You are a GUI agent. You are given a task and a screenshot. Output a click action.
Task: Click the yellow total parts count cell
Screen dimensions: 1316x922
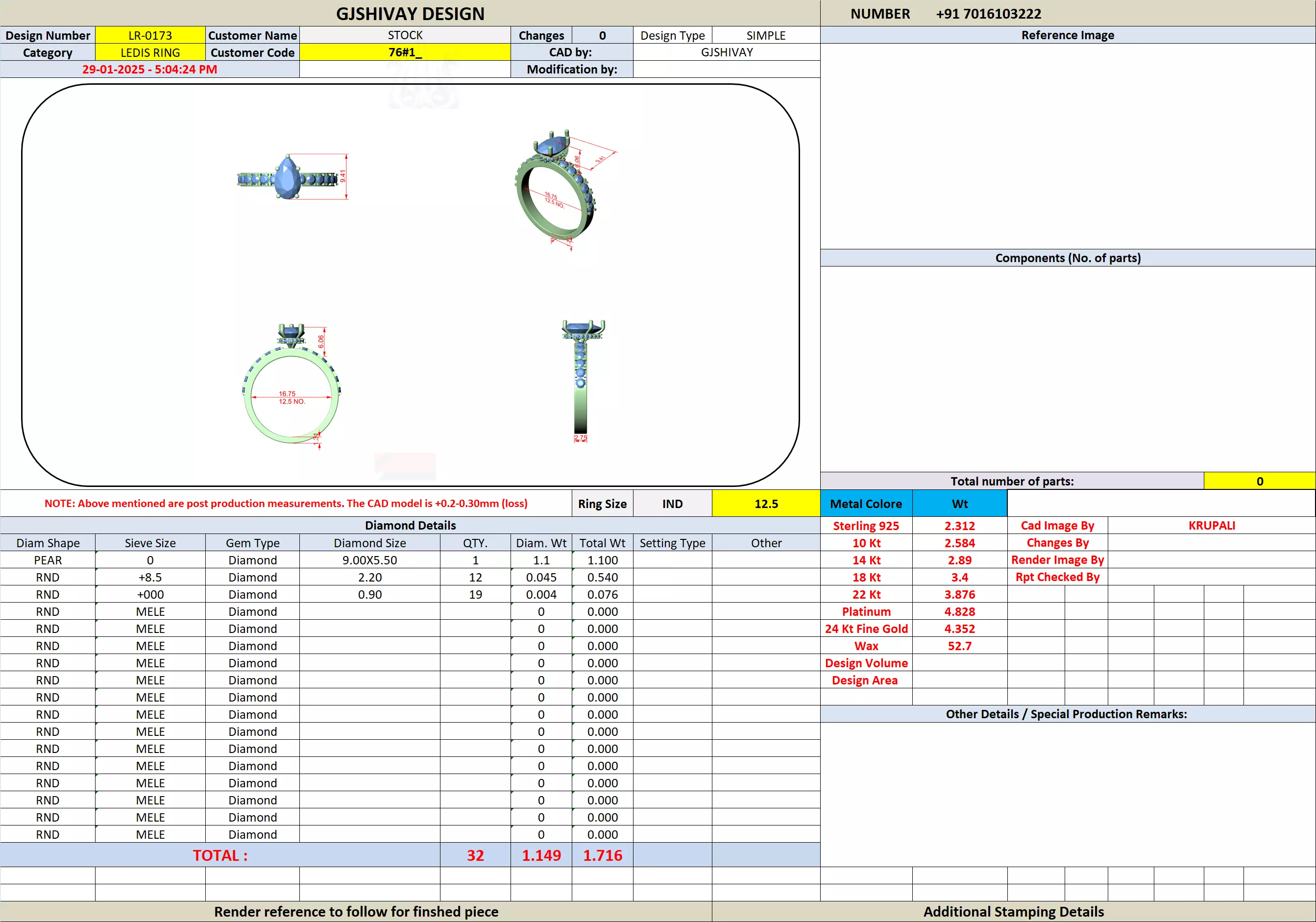tap(1259, 482)
